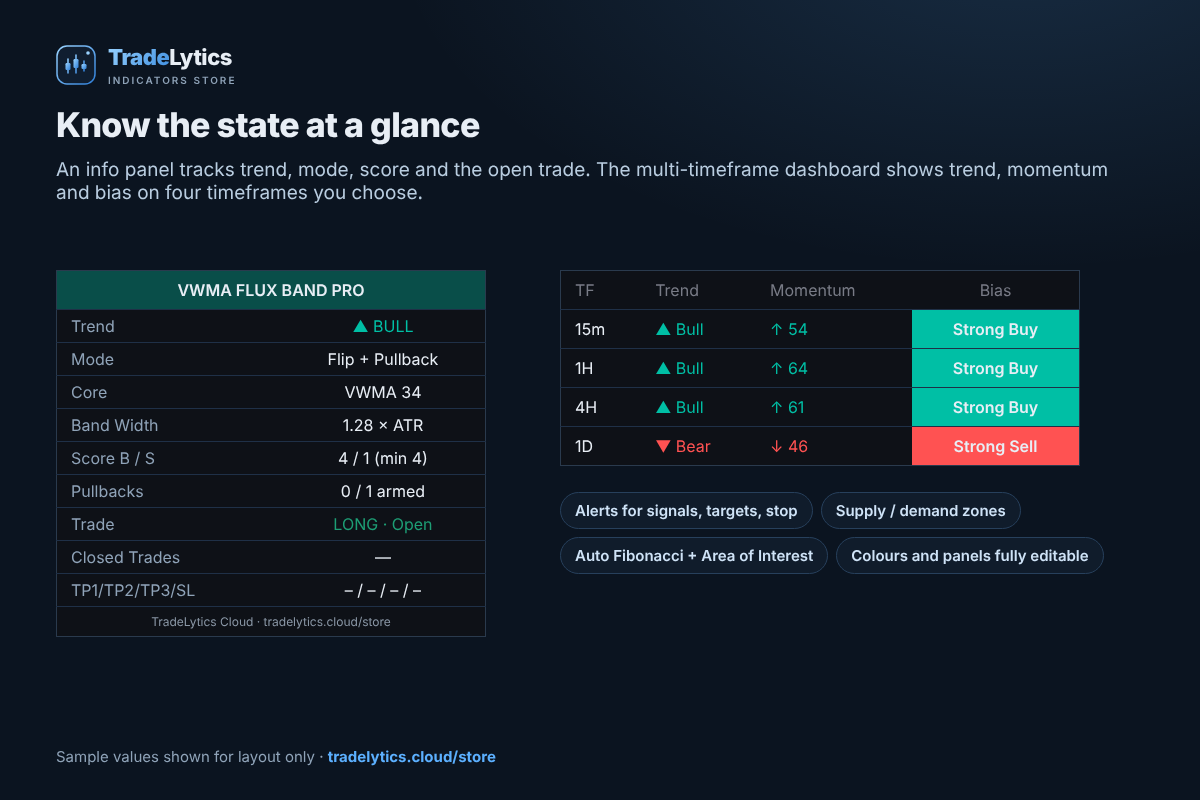
Task: Click the '0 / 1 armed' pullbacks value
Action: (x=383, y=491)
